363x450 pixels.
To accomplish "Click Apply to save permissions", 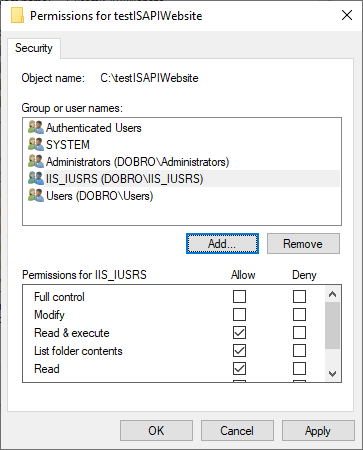I will [318, 430].
